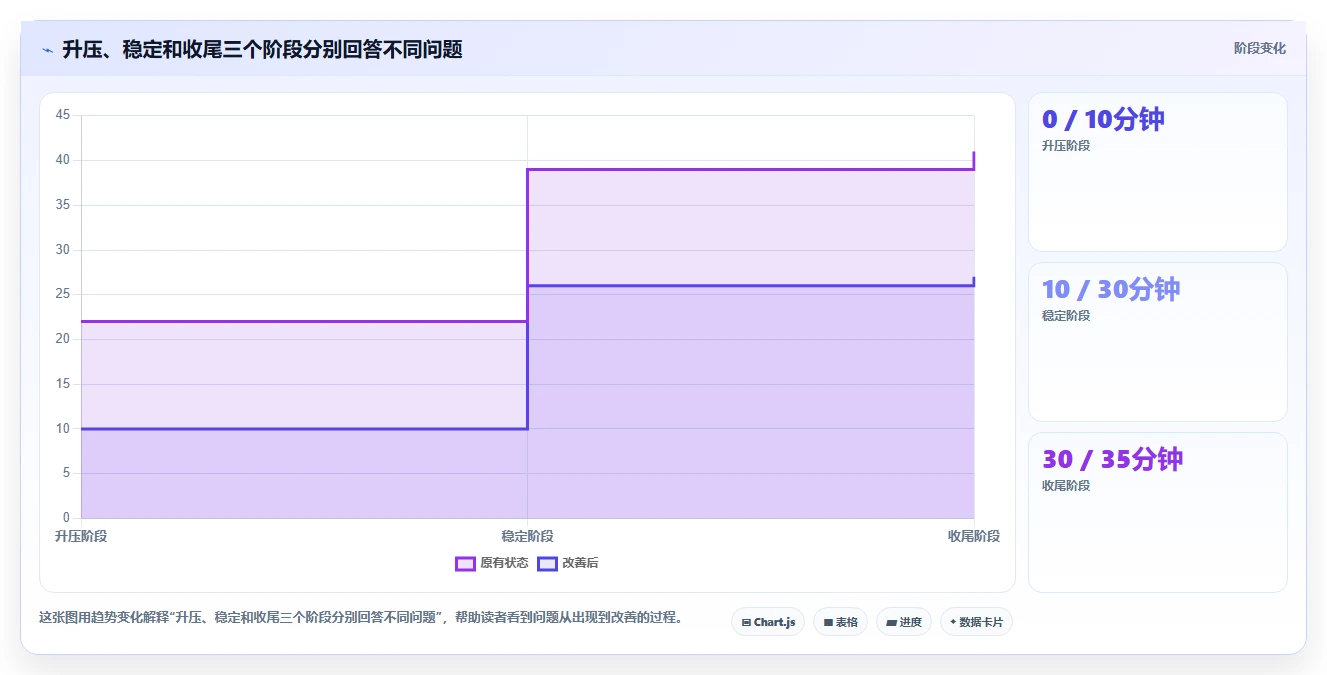Select the Chart.js tag
1327x675 pixels.
click(x=768, y=622)
